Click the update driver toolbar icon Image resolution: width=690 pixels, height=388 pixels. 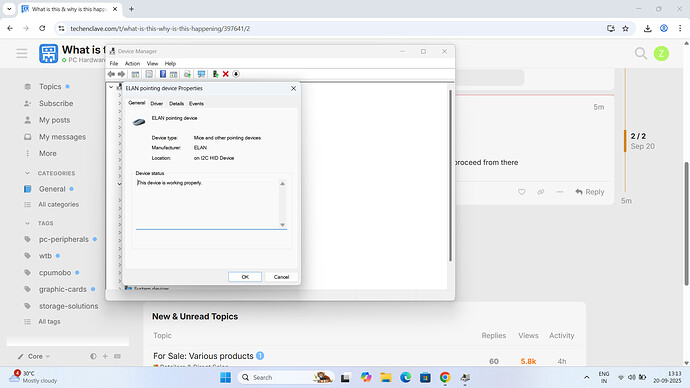click(215, 74)
